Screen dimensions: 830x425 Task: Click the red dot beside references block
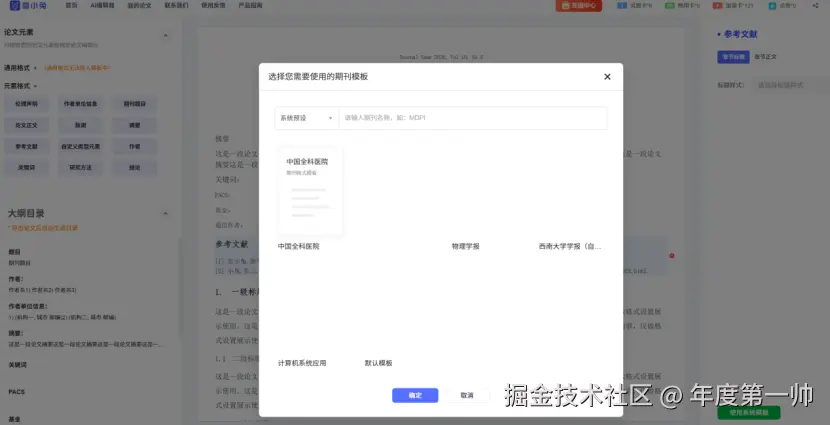tap(672, 256)
